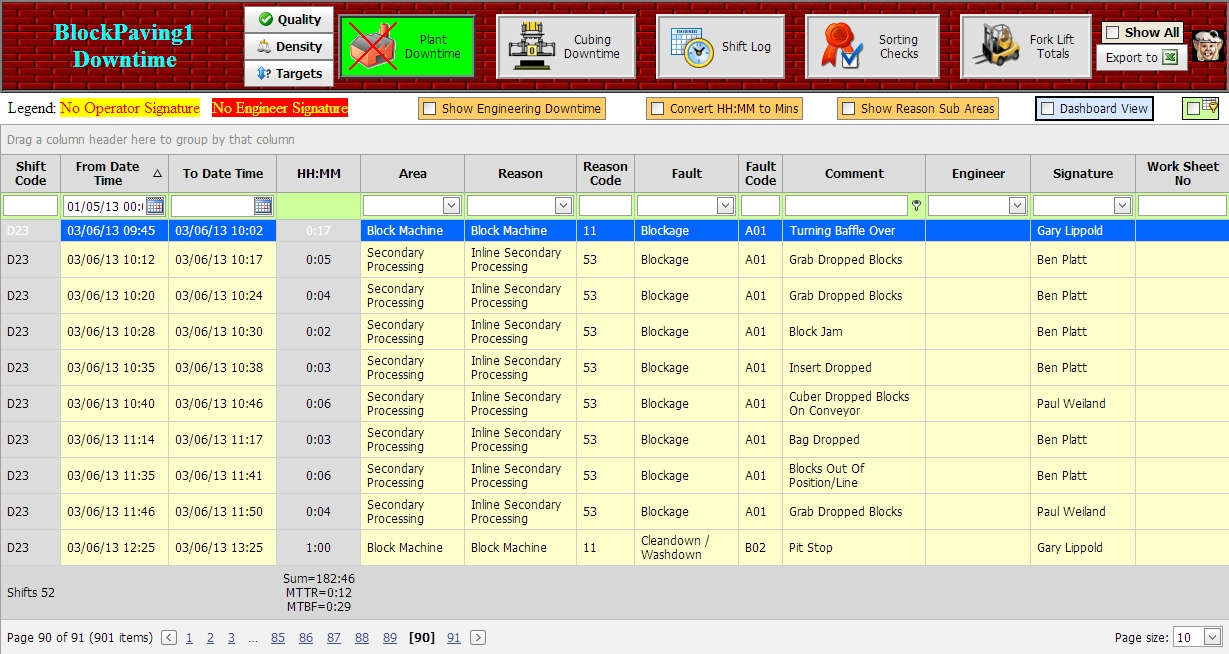1229x654 pixels.
Task: Go to page 1
Action: (189, 638)
